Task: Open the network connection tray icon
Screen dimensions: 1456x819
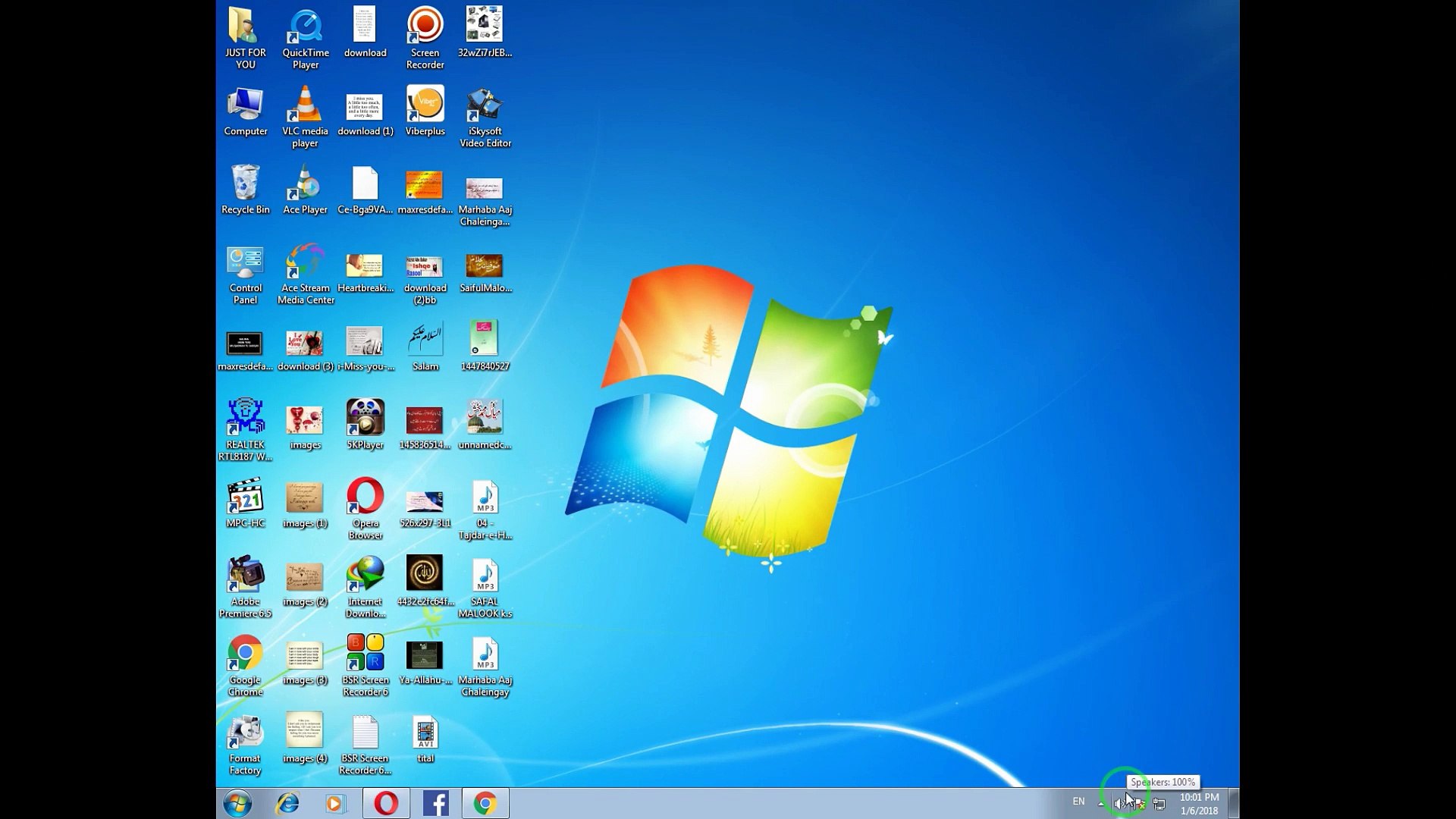Action: 1159,804
